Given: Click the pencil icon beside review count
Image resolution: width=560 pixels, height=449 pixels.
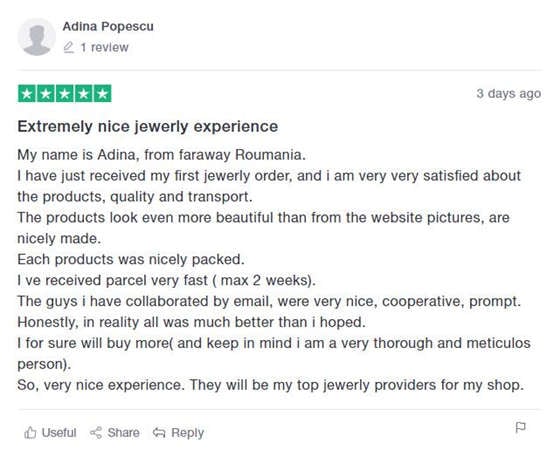Looking at the screenshot, I should [69, 47].
